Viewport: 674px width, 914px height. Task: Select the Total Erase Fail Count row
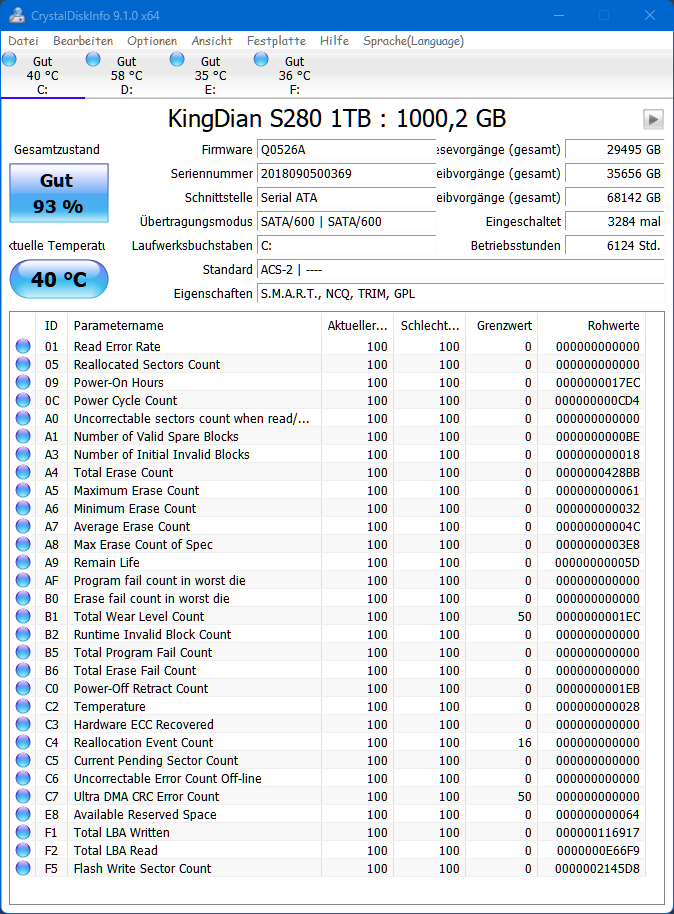click(x=328, y=670)
